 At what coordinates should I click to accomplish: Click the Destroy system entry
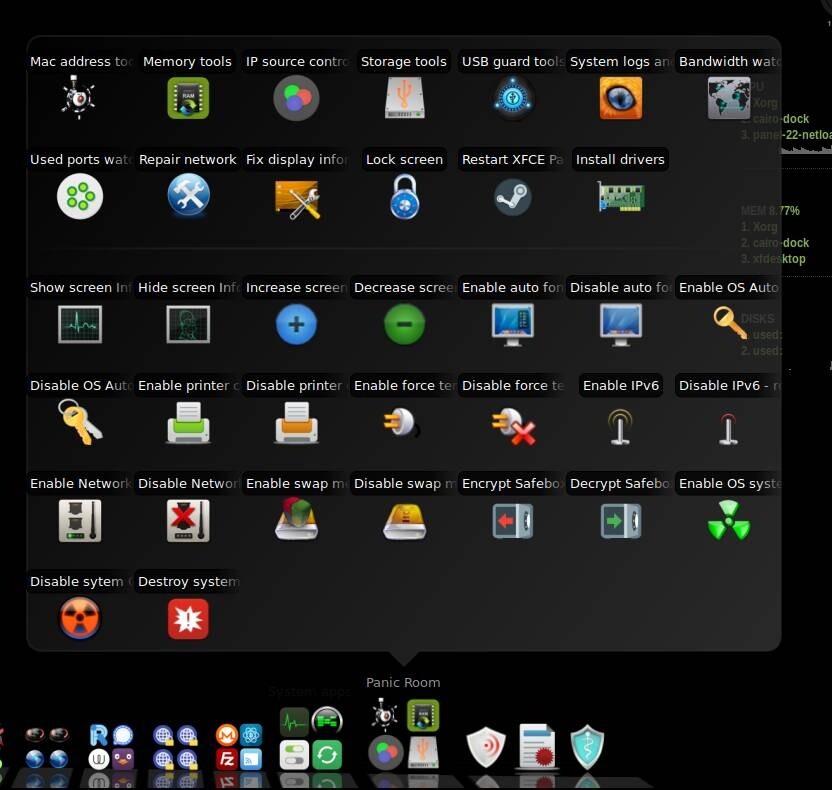[187, 618]
